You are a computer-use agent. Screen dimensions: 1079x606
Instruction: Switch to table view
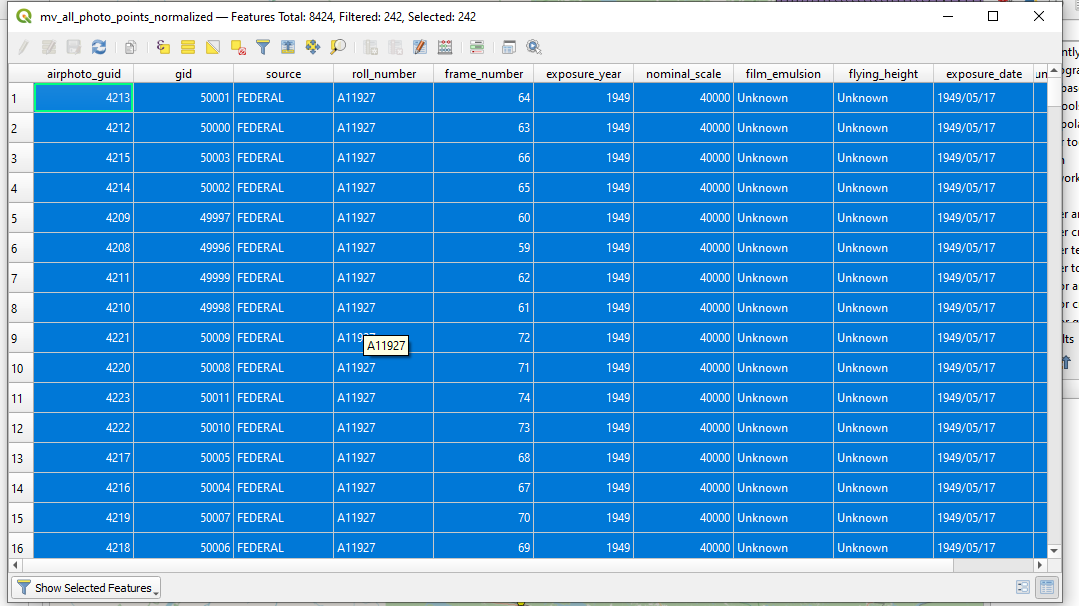(x=1047, y=588)
